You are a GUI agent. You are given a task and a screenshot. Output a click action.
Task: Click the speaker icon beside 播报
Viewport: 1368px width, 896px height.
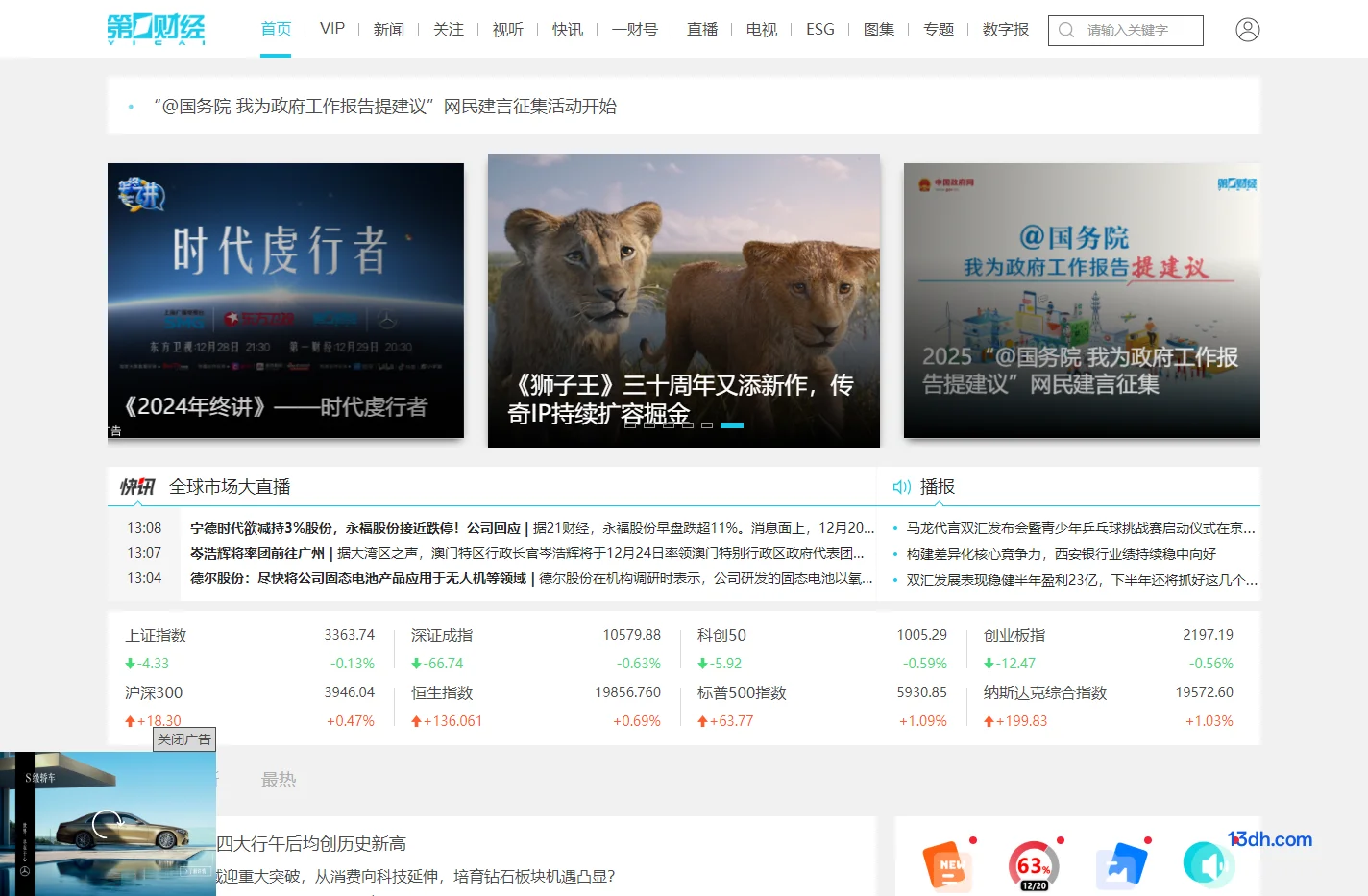(x=901, y=487)
